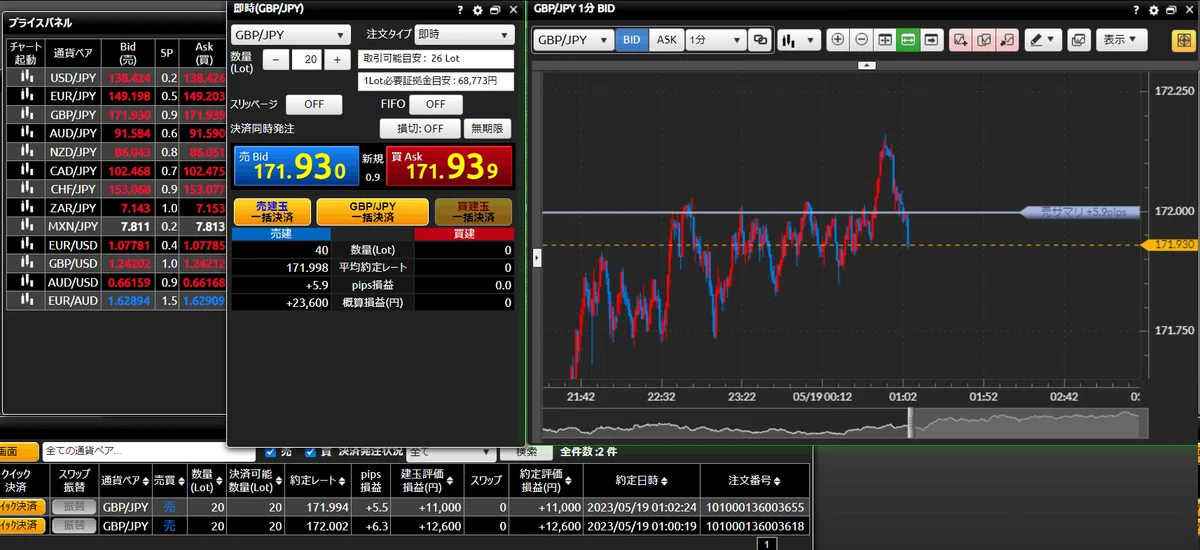Click 無期限 expiry button
1200x550 pixels.
(x=488, y=129)
